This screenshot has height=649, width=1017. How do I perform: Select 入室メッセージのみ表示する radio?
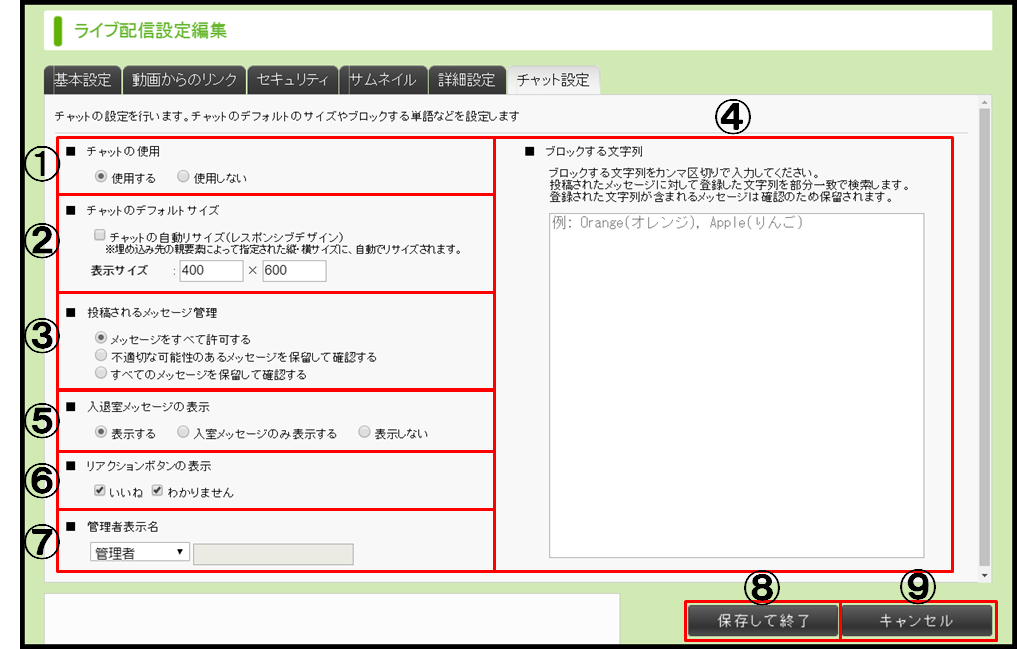[183, 432]
